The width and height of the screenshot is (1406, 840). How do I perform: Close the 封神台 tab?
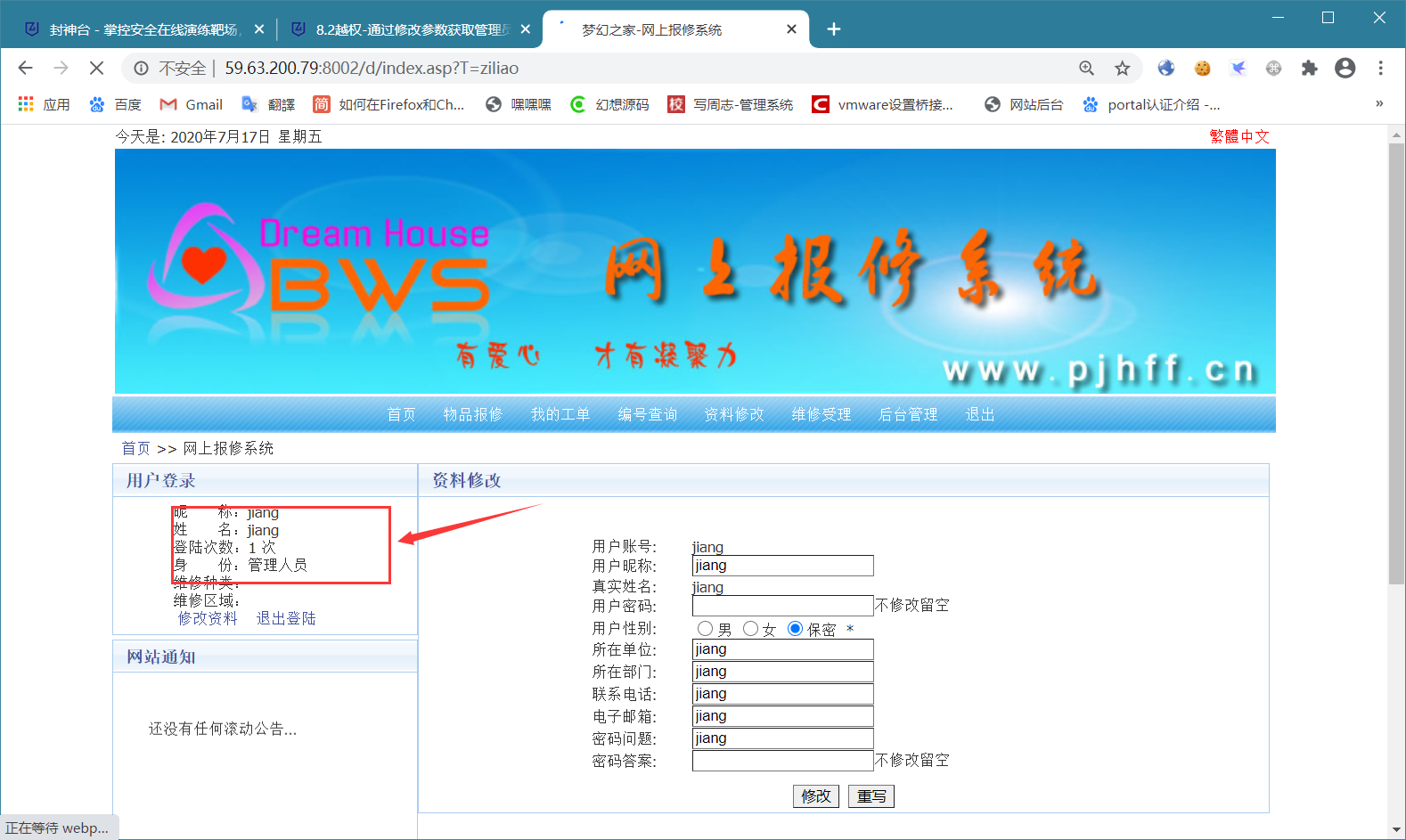(x=259, y=29)
